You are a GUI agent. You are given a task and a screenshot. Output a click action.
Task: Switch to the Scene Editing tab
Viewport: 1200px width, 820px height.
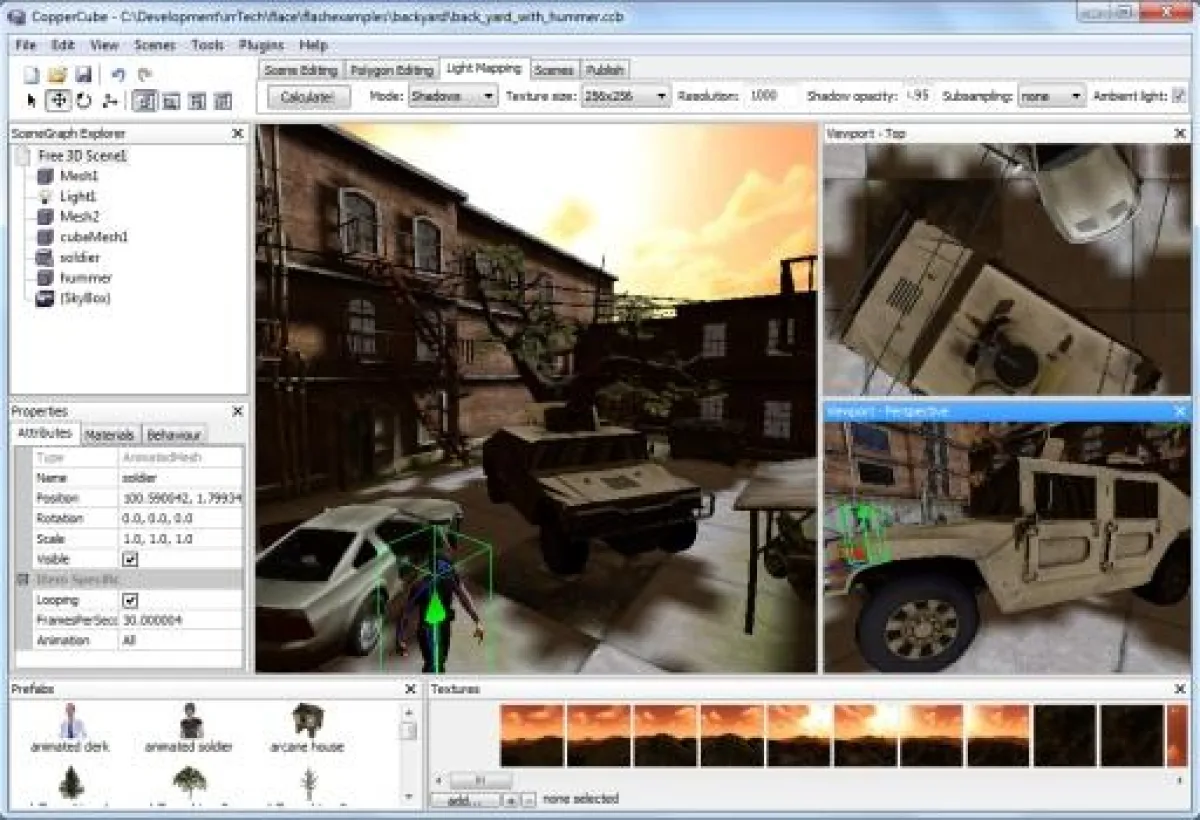pyautogui.click(x=300, y=70)
